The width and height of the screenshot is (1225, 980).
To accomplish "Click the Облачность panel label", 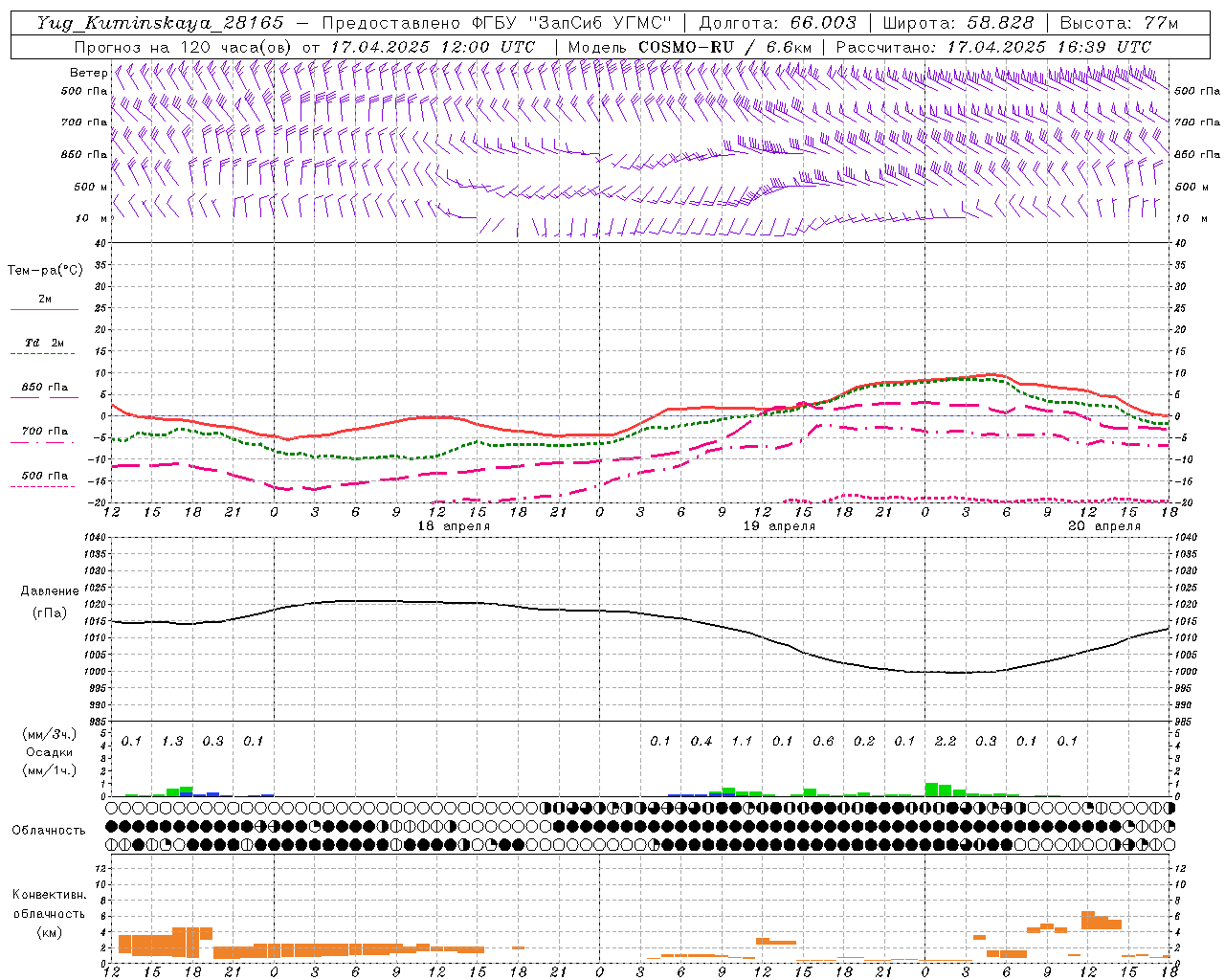I will 49,830.
